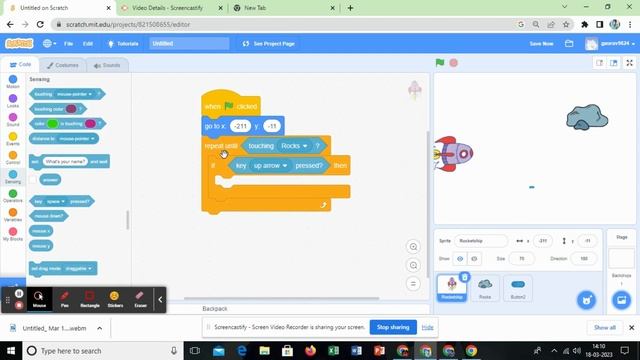Switch to the Sounds tab

107,65
